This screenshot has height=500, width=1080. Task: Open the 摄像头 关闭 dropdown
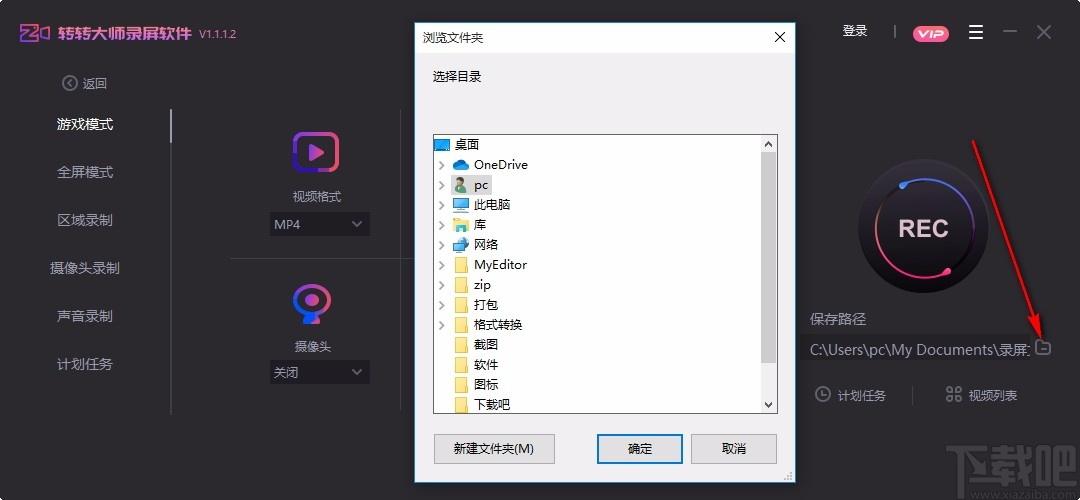pyautogui.click(x=320, y=373)
